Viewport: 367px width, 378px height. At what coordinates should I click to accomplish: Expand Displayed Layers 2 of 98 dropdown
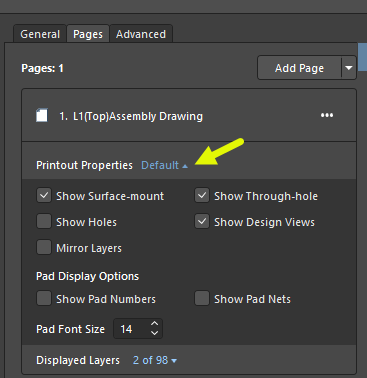pos(155,360)
